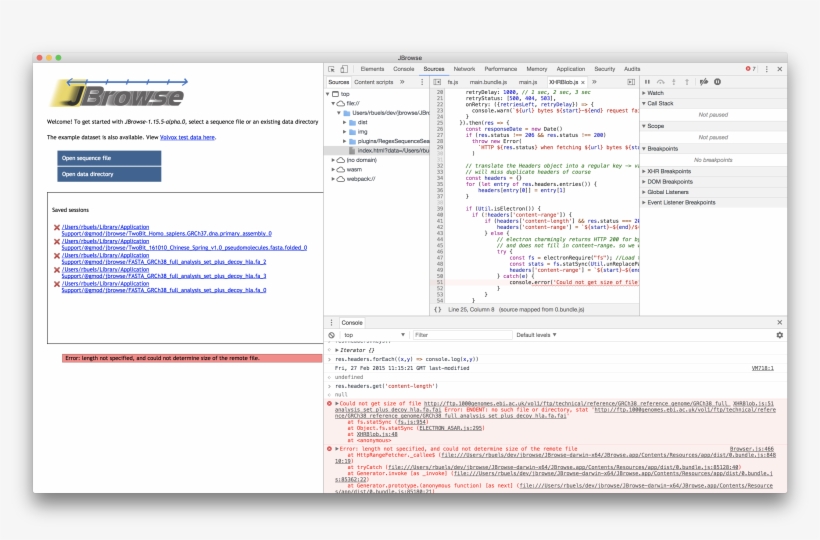Open DevTools three-dot customize menu

(x=767, y=69)
